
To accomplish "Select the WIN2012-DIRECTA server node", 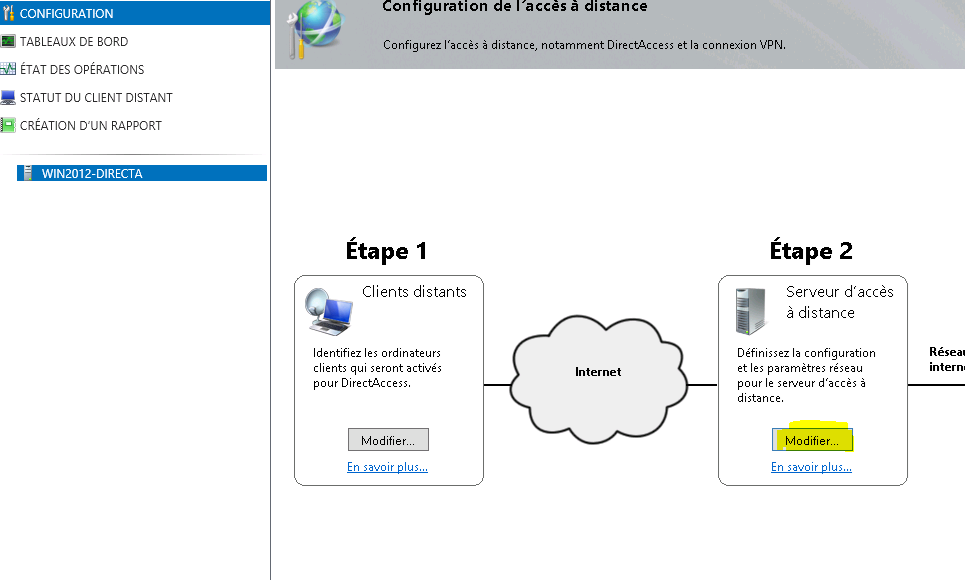I will pos(142,173).
